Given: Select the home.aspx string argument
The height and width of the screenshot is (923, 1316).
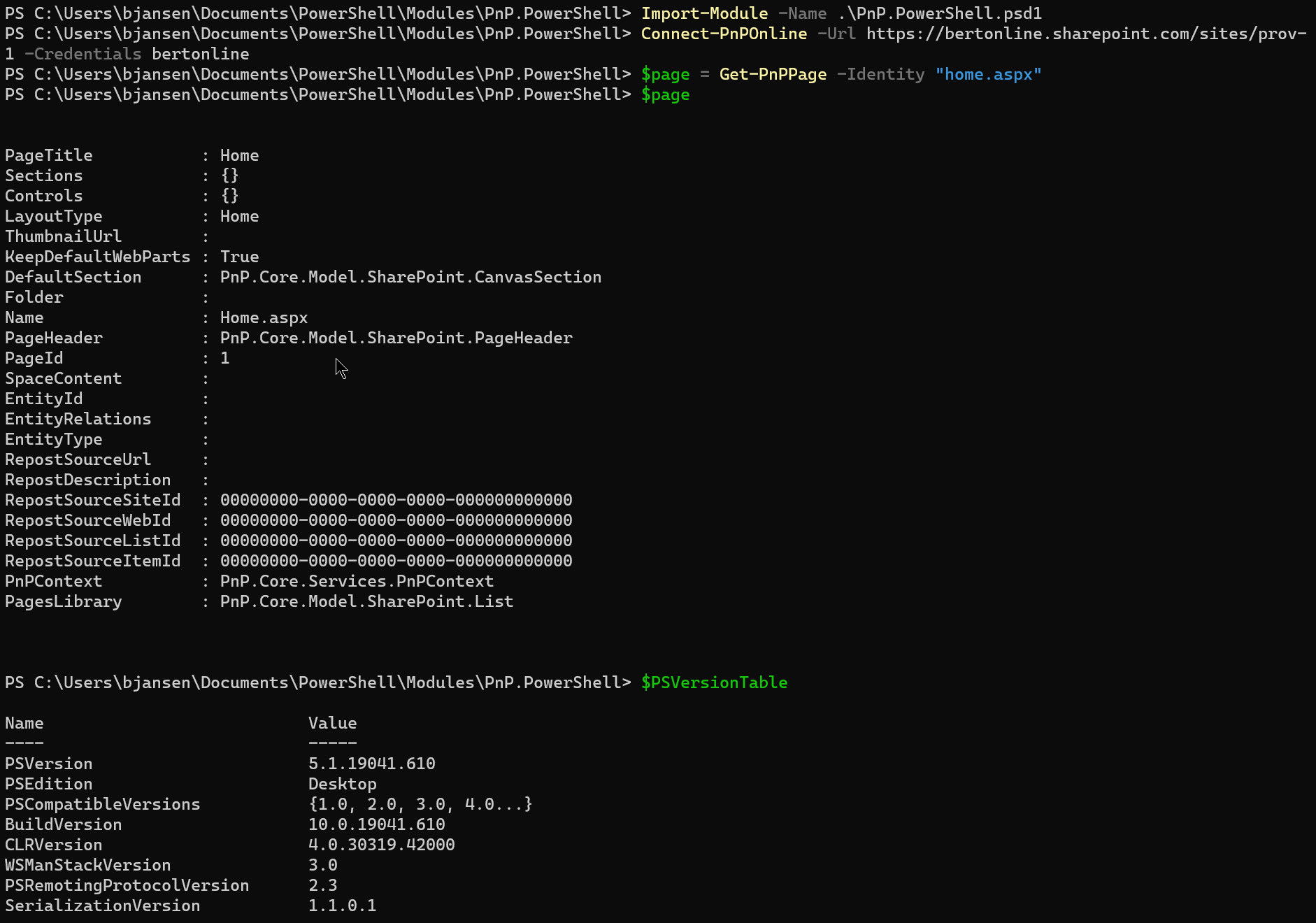Looking at the screenshot, I should 988,74.
